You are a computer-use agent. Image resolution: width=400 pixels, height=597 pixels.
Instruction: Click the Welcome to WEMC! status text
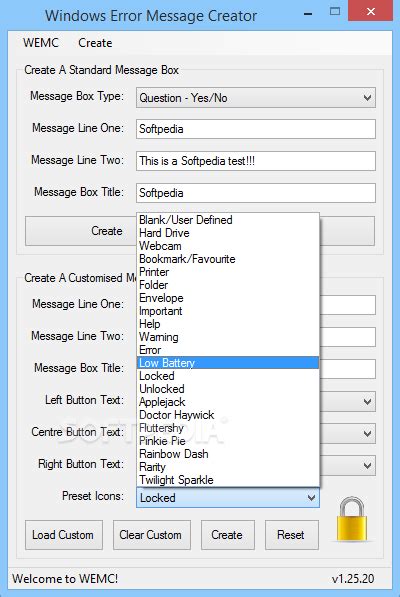(x=65, y=579)
